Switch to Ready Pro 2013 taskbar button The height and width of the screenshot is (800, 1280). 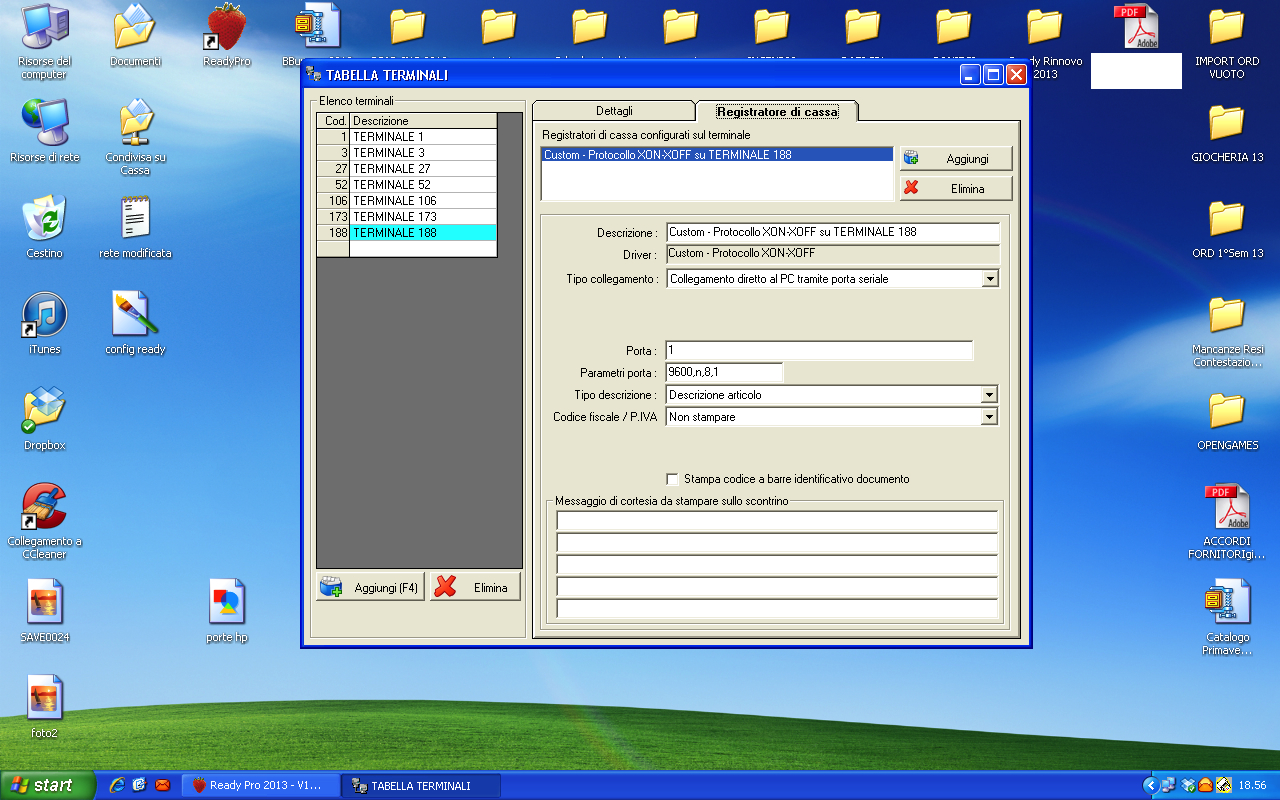(260, 785)
